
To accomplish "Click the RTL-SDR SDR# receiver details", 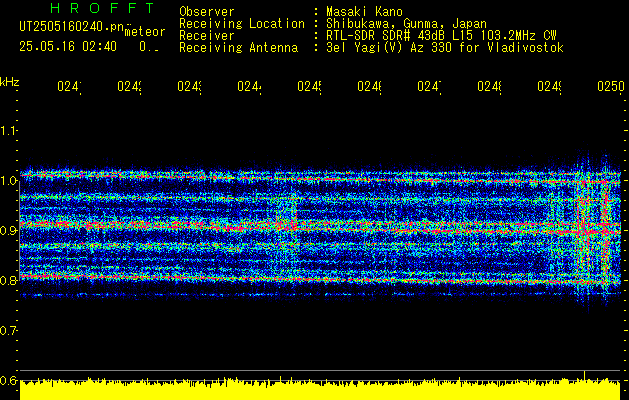I will point(441,36).
